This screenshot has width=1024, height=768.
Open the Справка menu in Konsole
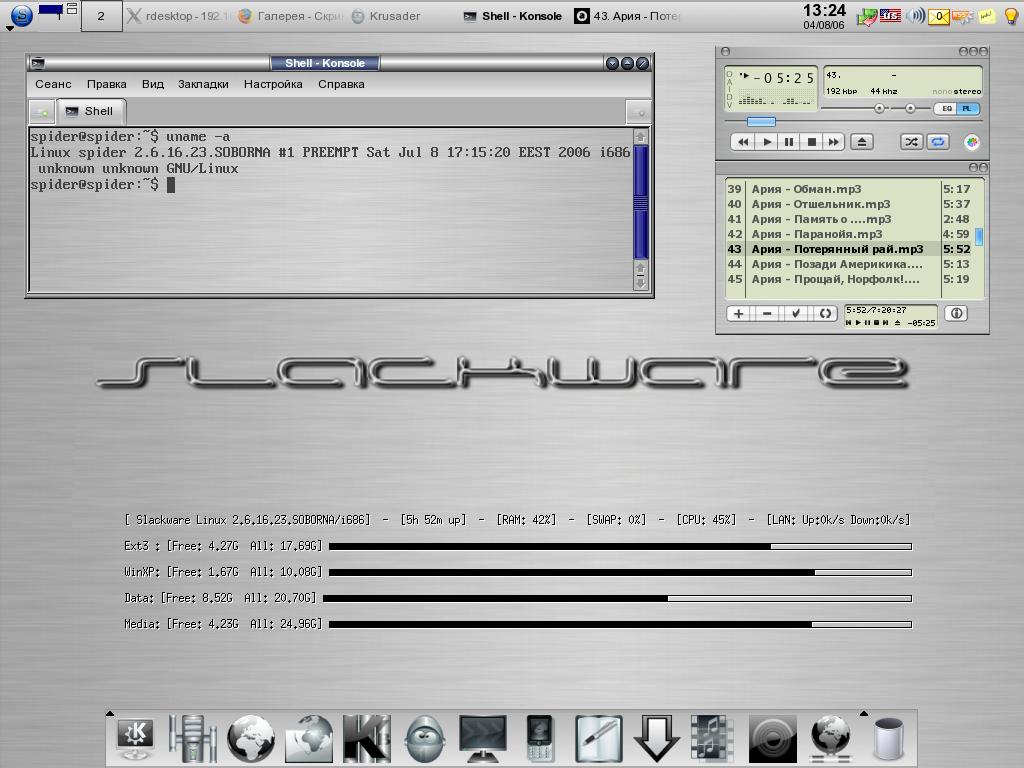tap(341, 84)
